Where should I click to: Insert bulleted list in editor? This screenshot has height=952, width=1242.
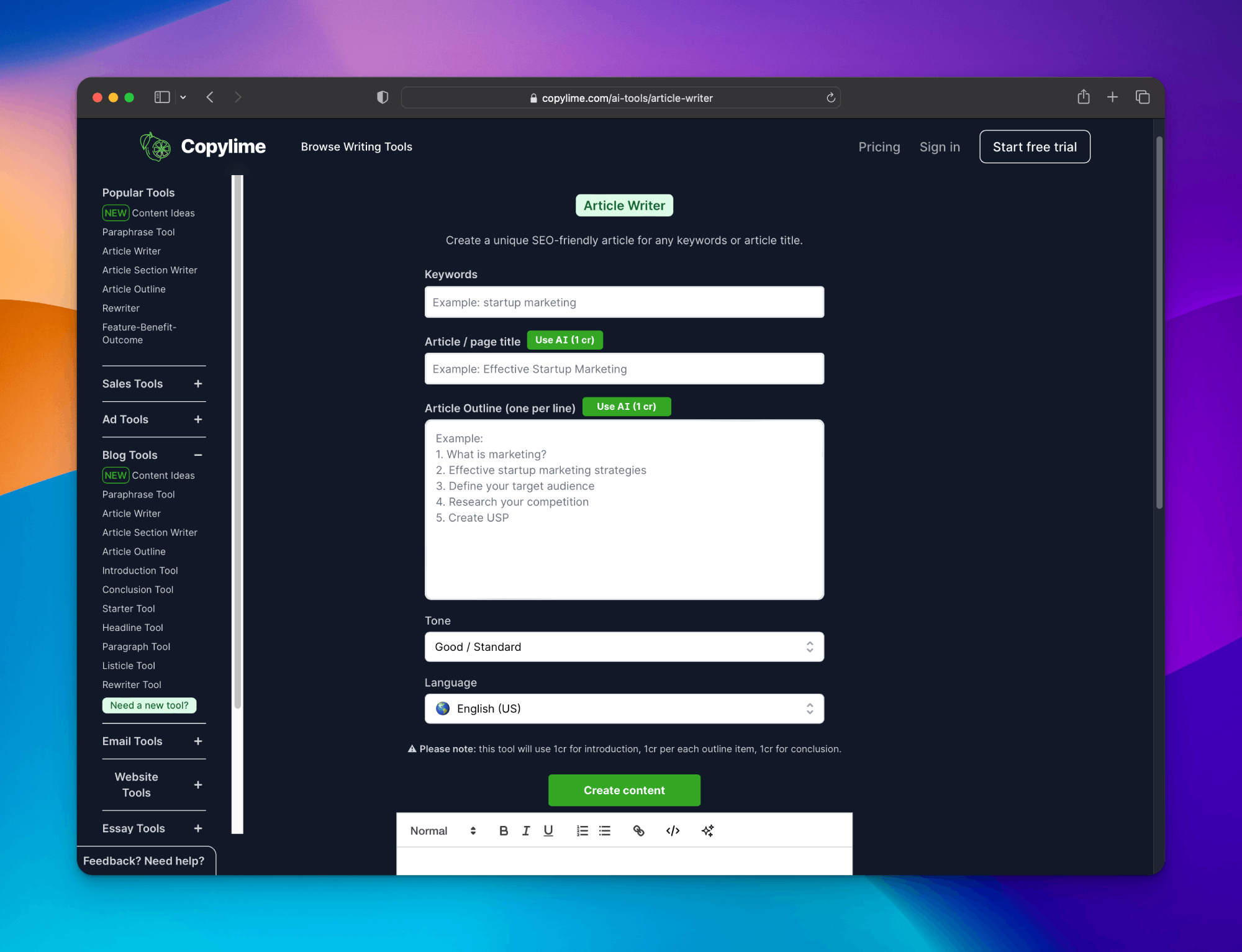coord(605,831)
